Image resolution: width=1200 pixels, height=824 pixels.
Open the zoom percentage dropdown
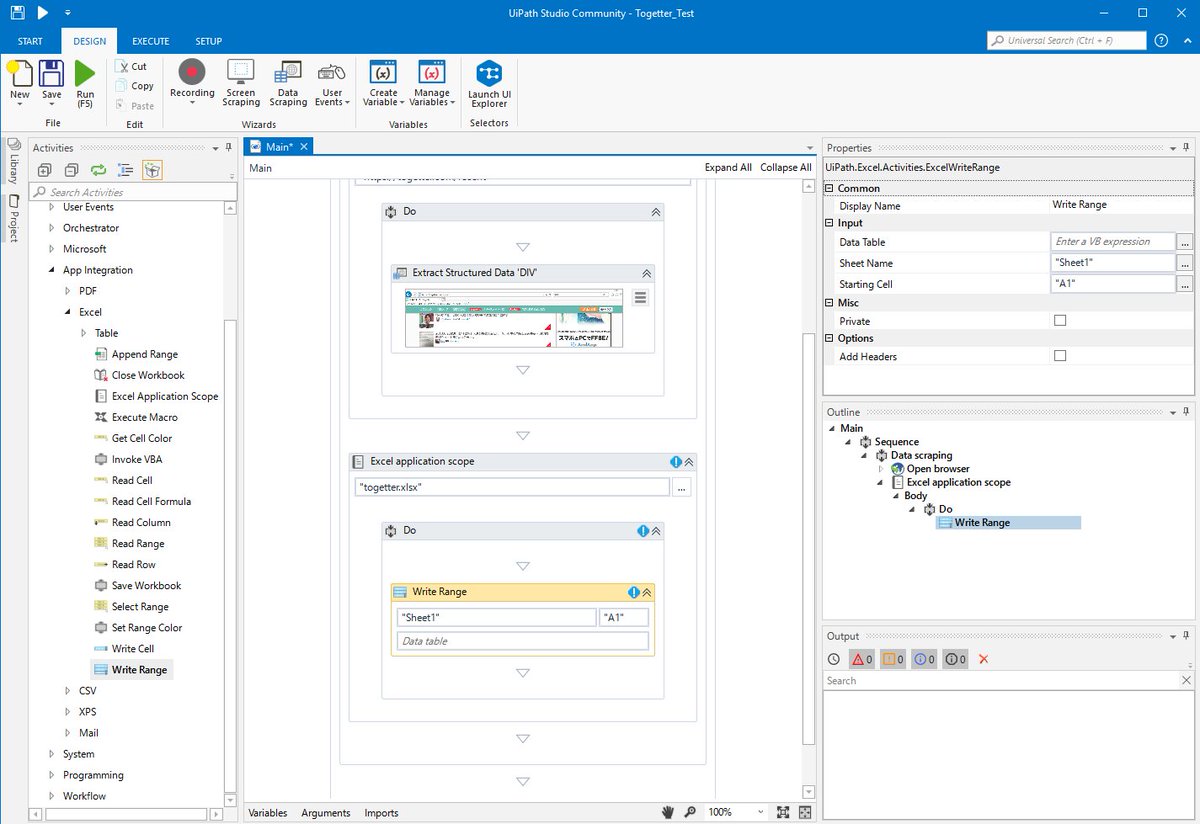pyautogui.click(x=761, y=813)
